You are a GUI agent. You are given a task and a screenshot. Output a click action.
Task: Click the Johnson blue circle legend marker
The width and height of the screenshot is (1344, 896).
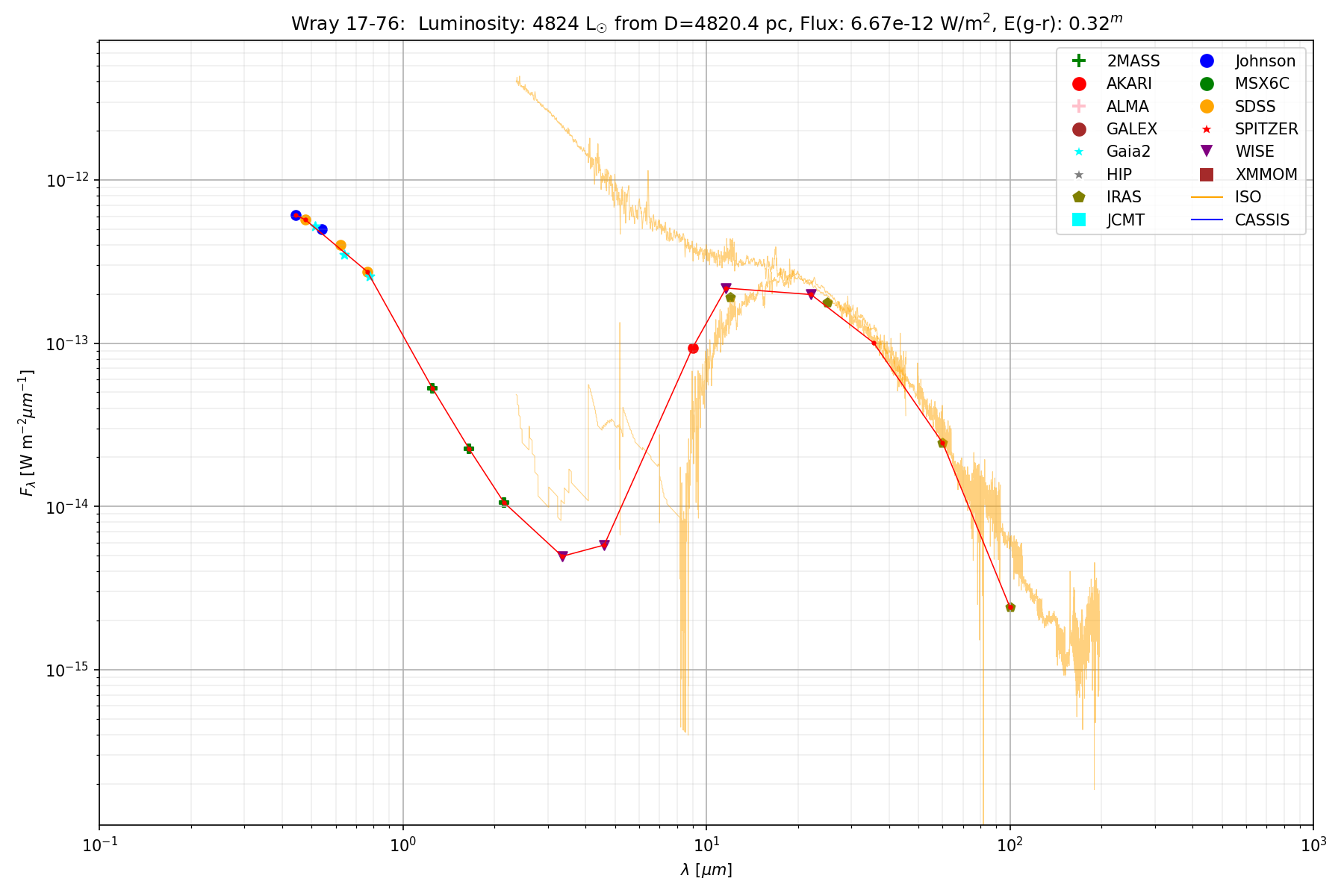[x=1207, y=61]
